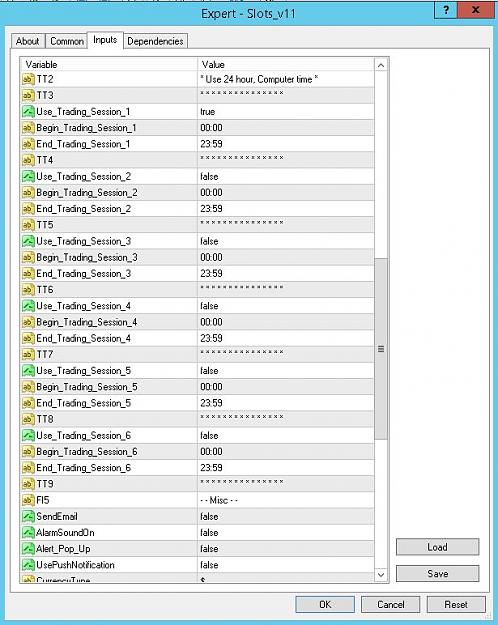This screenshot has height=625, width=498.
Task: Reset inputs using the Reset button
Action: click(x=456, y=604)
